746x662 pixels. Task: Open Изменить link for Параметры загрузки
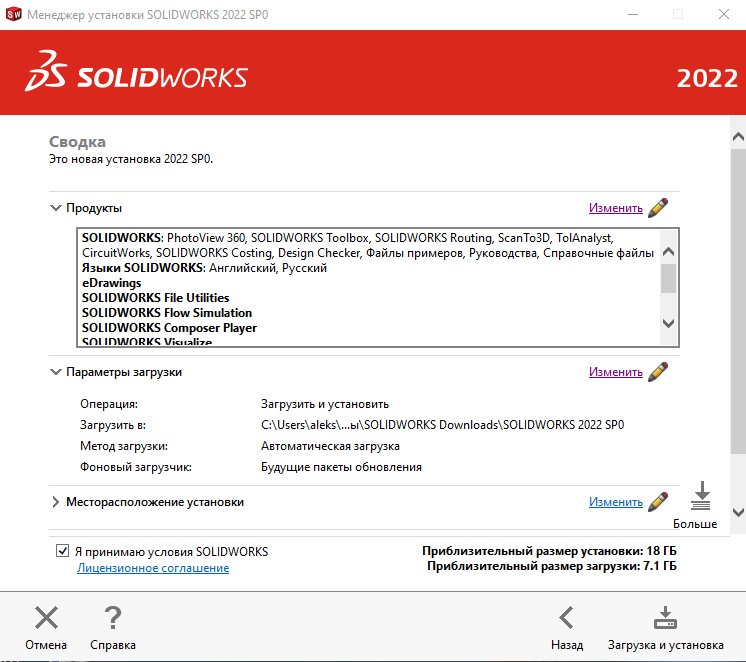pos(616,372)
